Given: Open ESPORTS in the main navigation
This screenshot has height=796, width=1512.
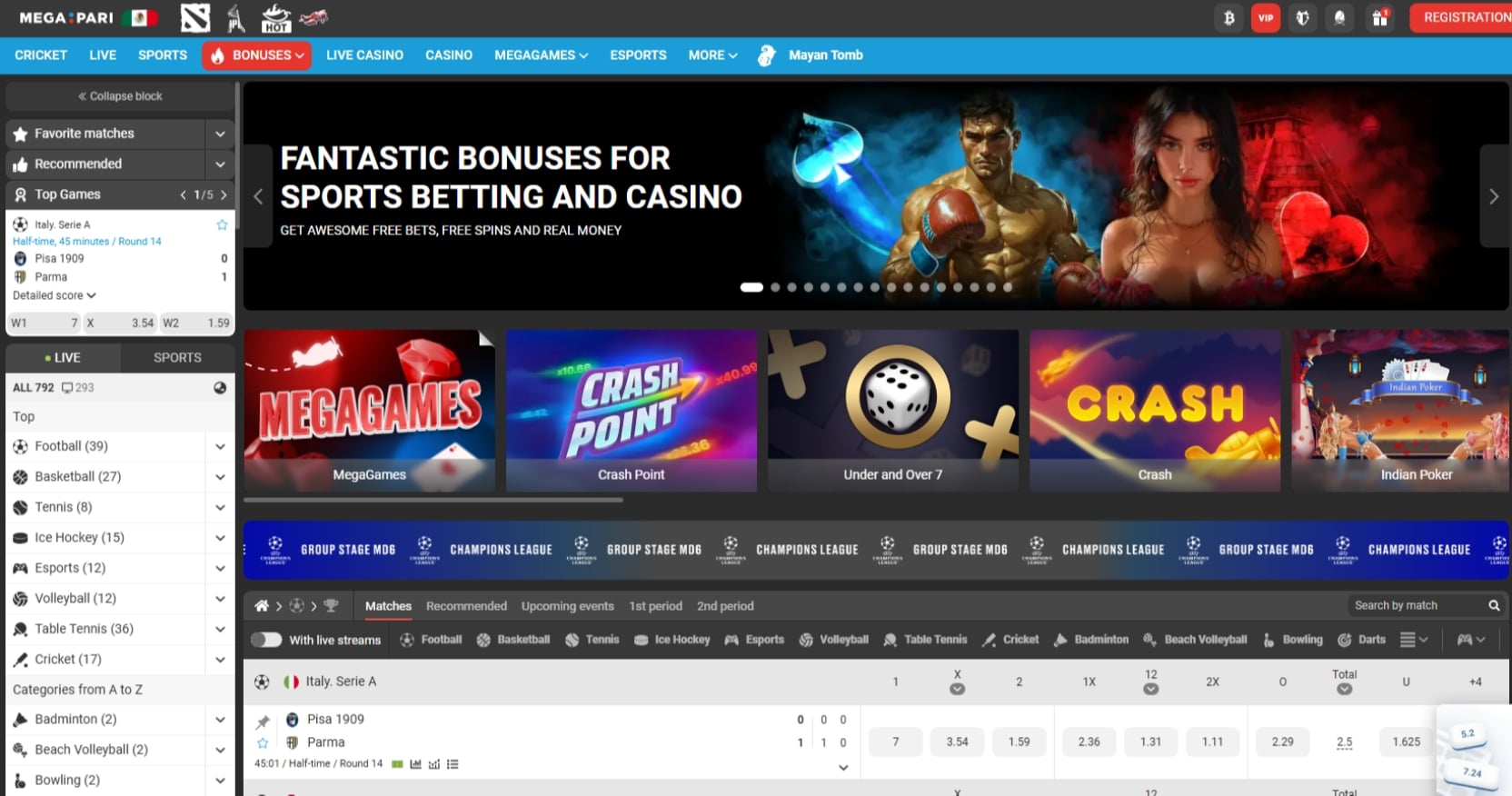Looking at the screenshot, I should click(x=638, y=55).
